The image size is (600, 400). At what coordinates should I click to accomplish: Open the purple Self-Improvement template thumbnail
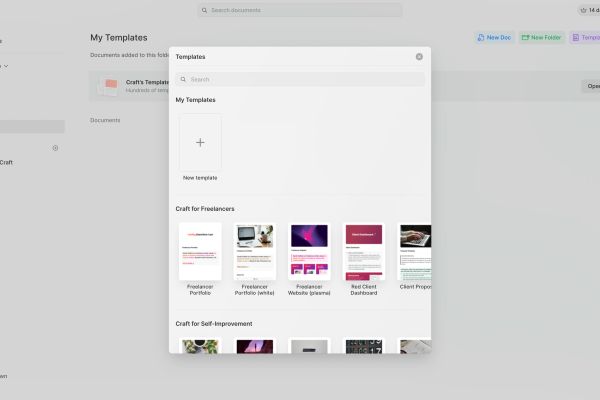(x=254, y=346)
